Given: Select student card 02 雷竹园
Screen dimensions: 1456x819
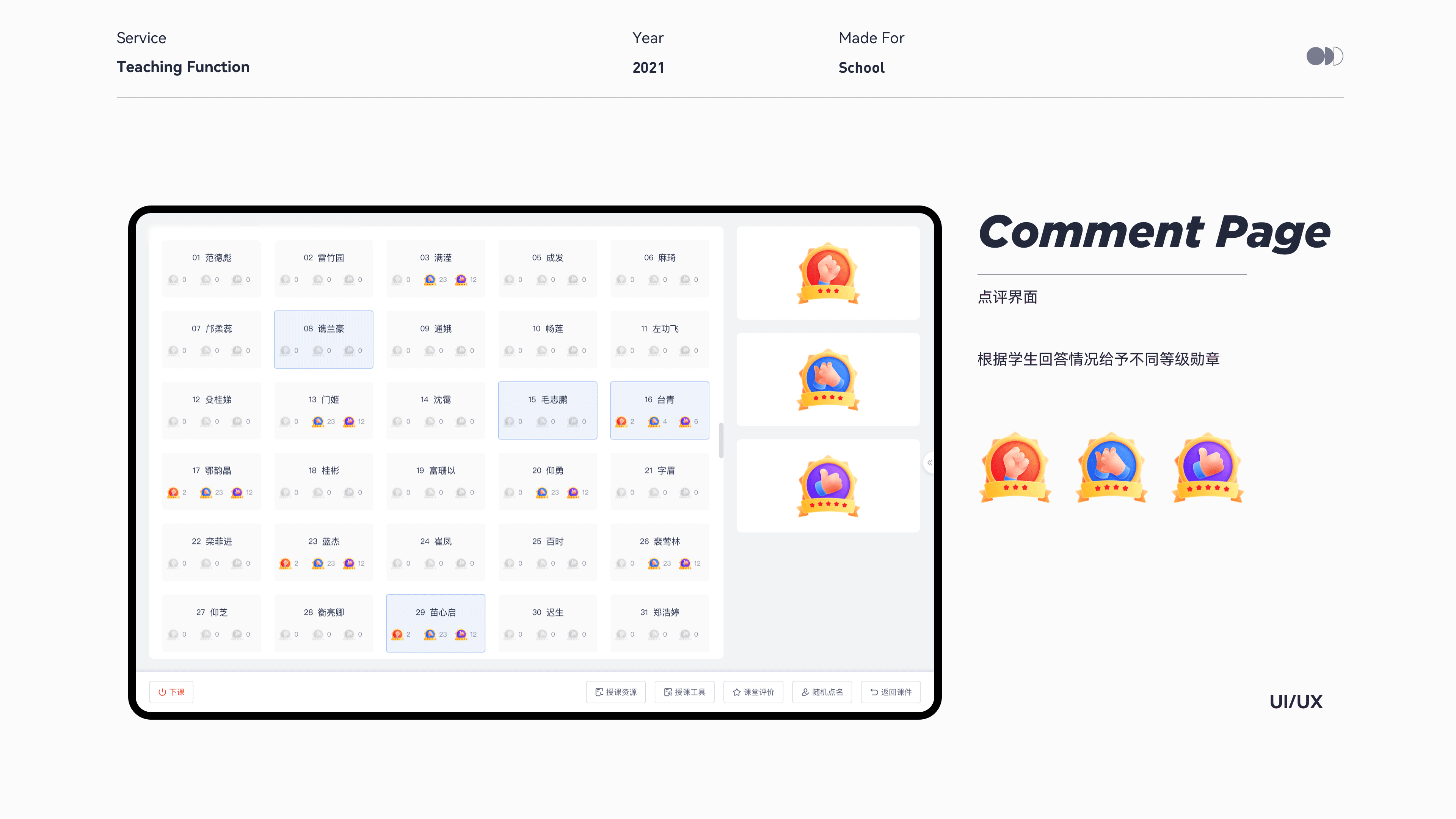Looking at the screenshot, I should pyautogui.click(x=324, y=268).
